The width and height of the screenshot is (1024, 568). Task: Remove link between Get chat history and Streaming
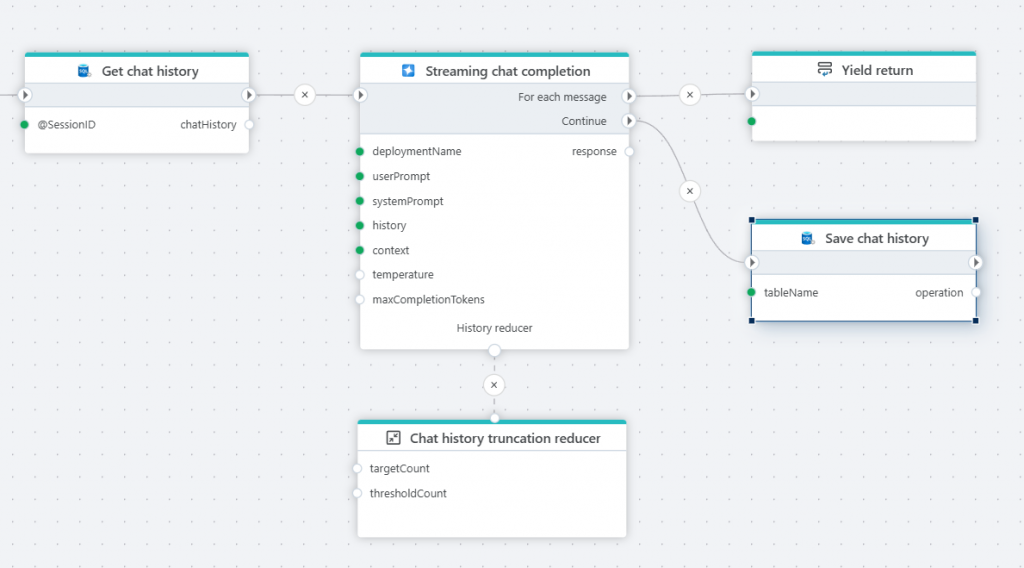tap(305, 95)
